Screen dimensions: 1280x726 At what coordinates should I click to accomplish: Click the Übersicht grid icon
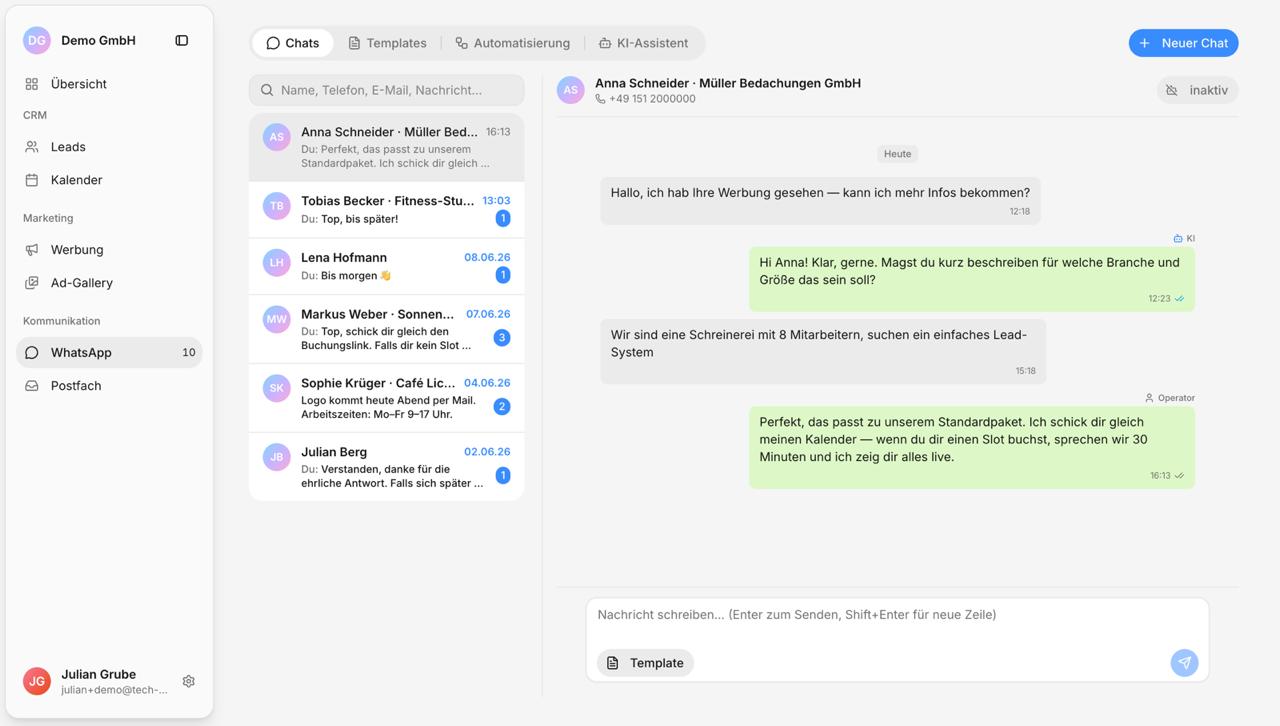(32, 84)
